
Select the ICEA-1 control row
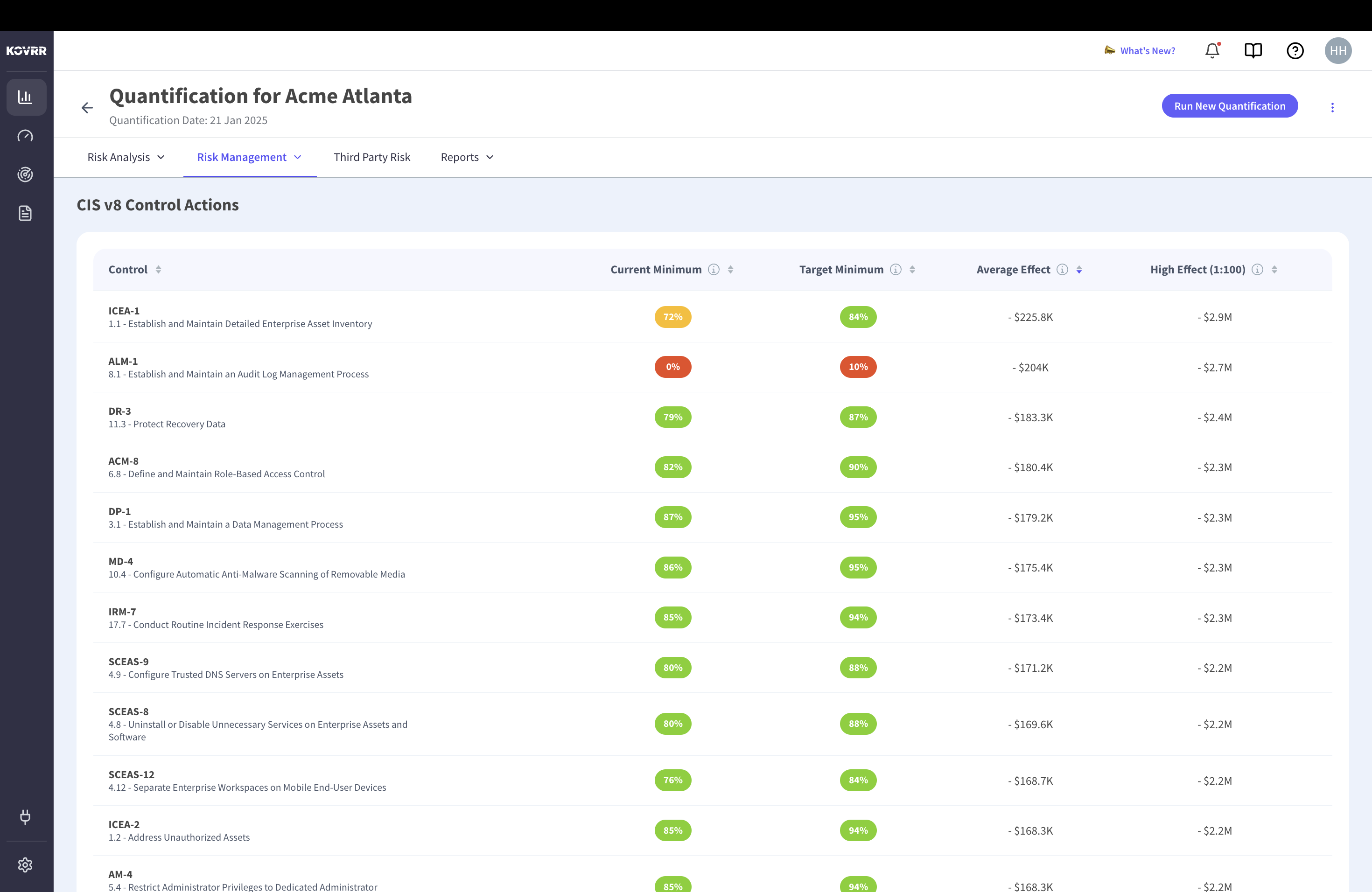[713, 317]
